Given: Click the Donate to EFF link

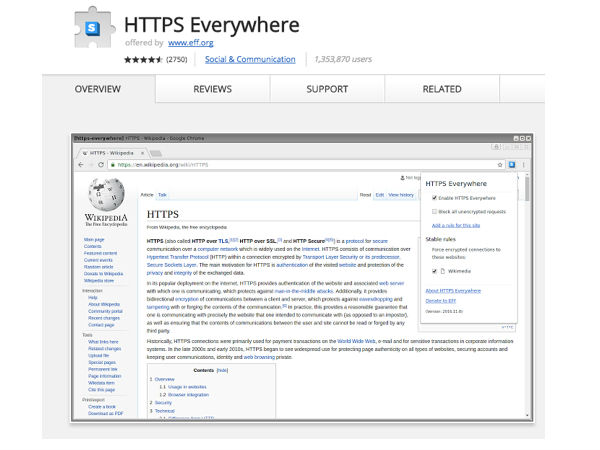Looking at the screenshot, I should [x=440, y=301].
